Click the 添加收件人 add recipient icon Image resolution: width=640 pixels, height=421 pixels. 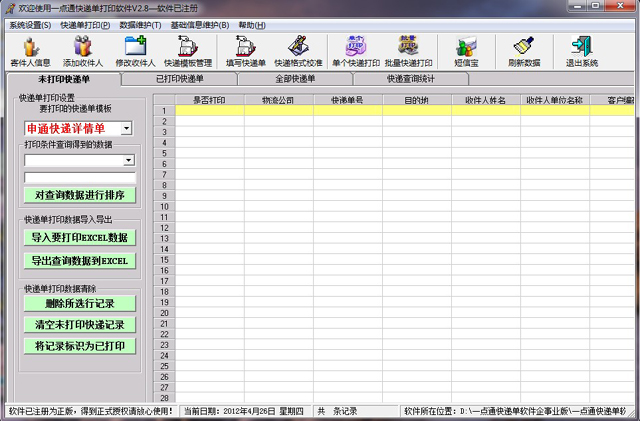[83, 52]
